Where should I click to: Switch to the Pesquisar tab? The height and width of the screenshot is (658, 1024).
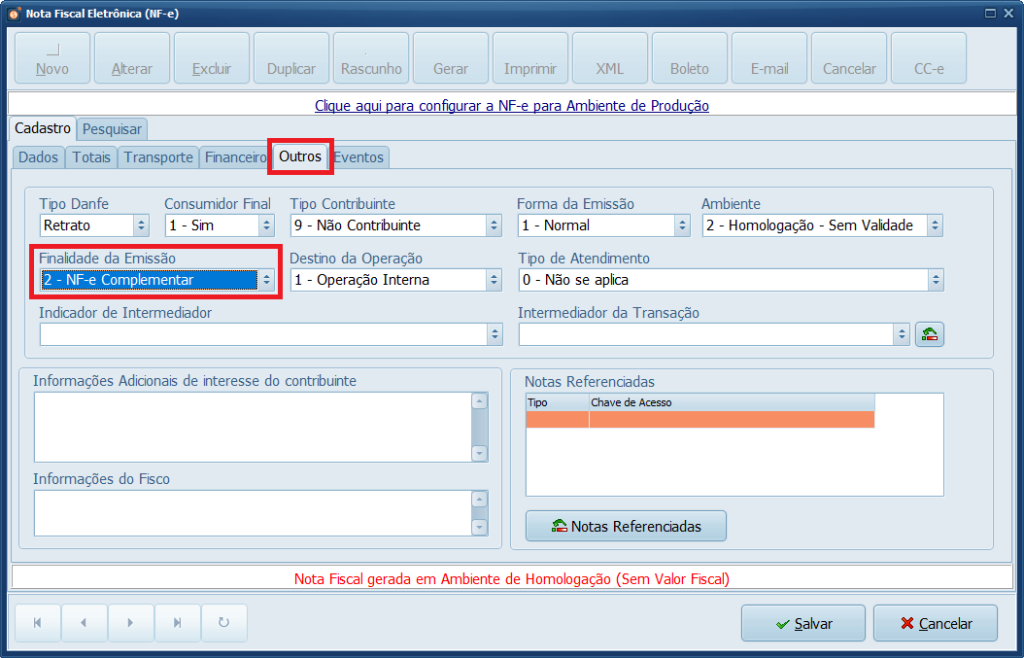tap(111, 129)
